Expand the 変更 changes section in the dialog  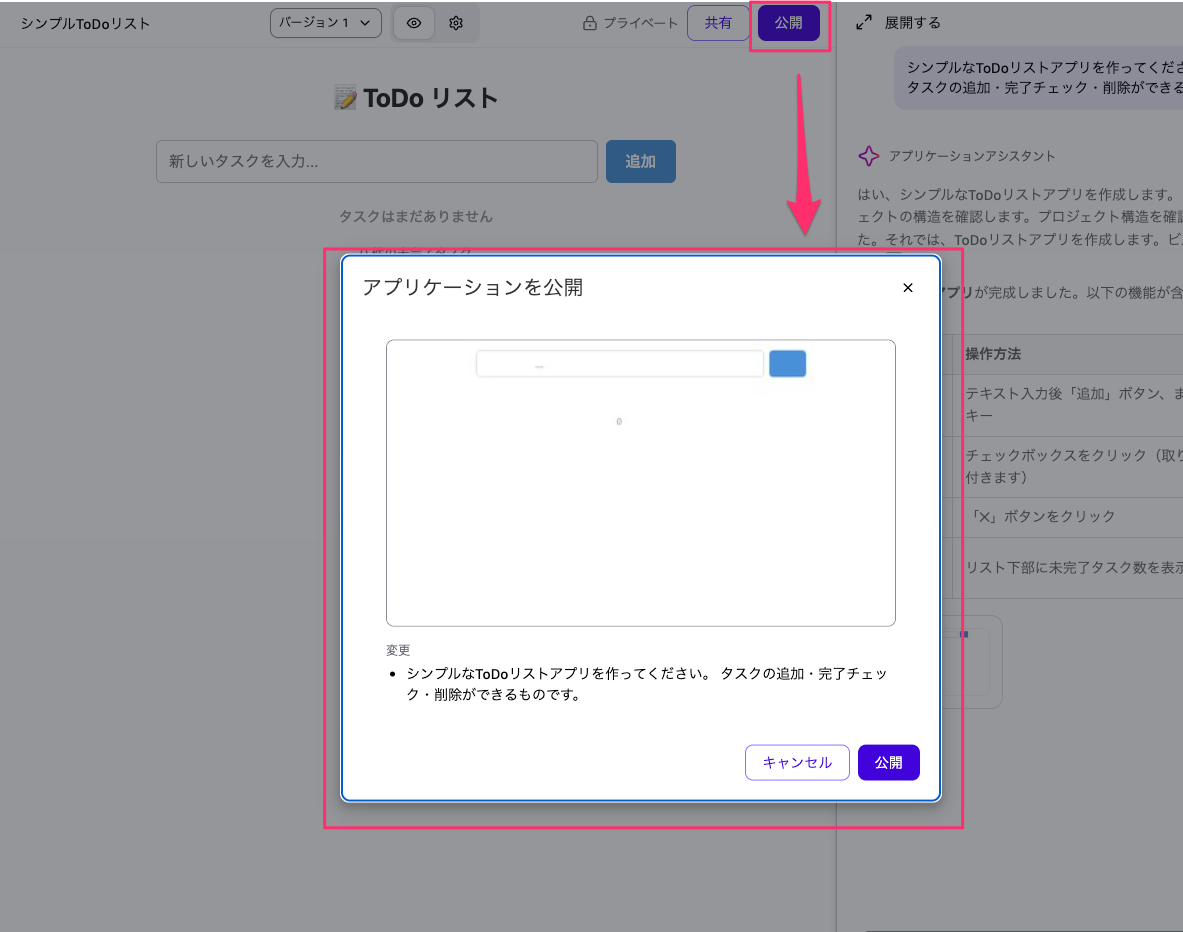[397, 650]
